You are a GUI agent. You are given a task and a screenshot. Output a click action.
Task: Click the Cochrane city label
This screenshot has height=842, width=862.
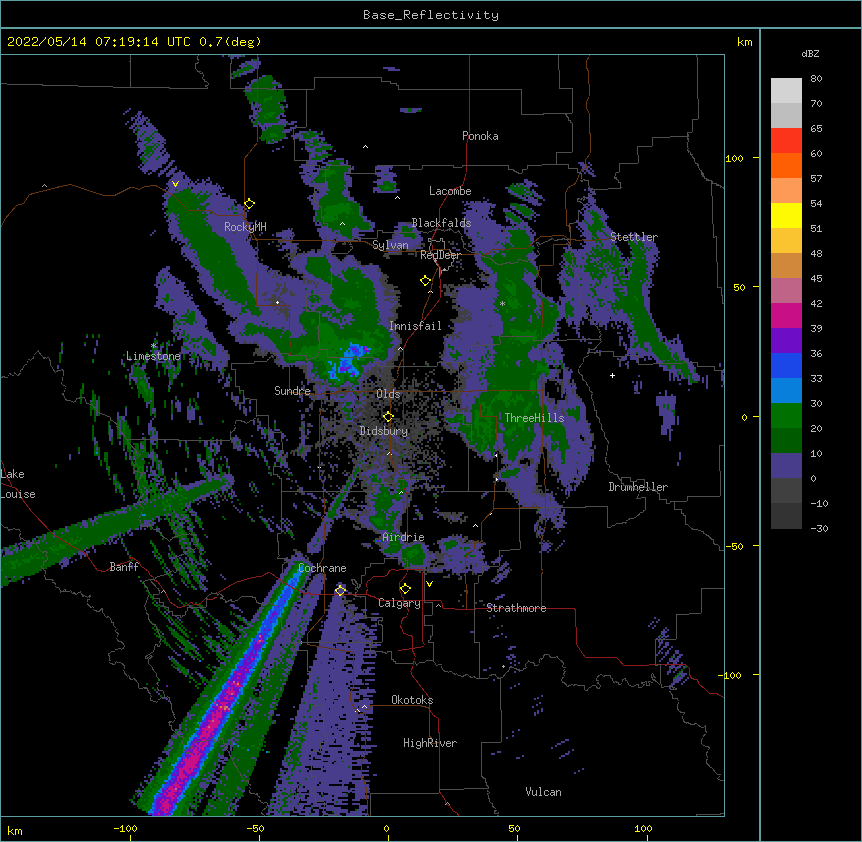pyautogui.click(x=322, y=568)
